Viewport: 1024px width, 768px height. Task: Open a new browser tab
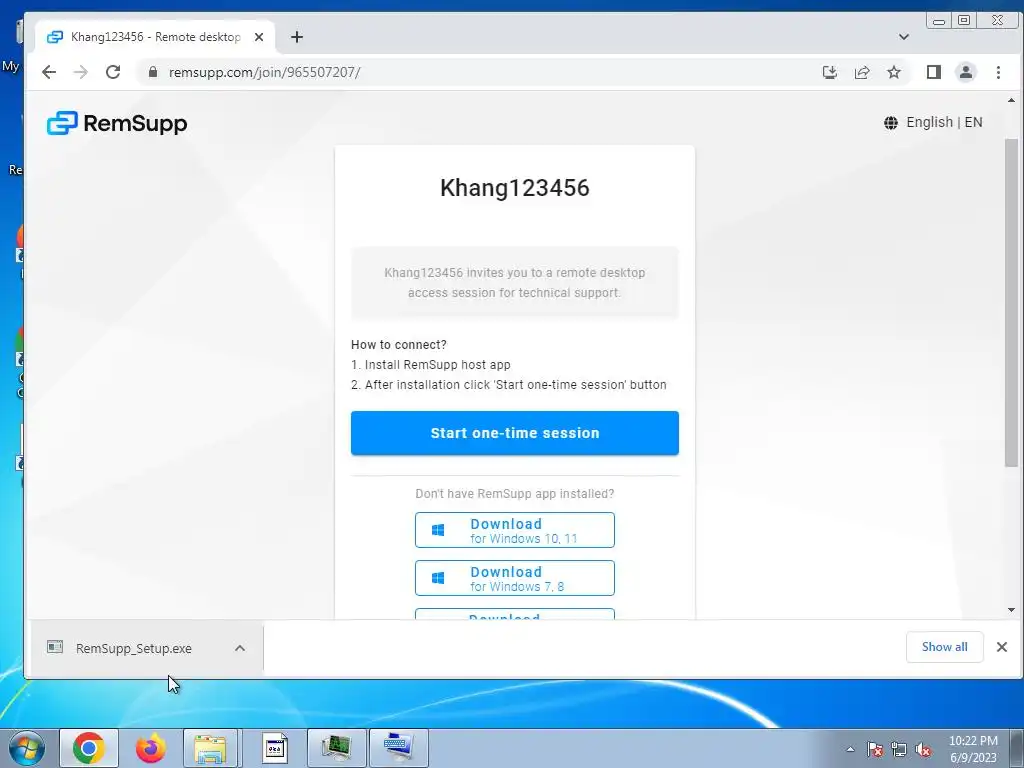tap(297, 37)
